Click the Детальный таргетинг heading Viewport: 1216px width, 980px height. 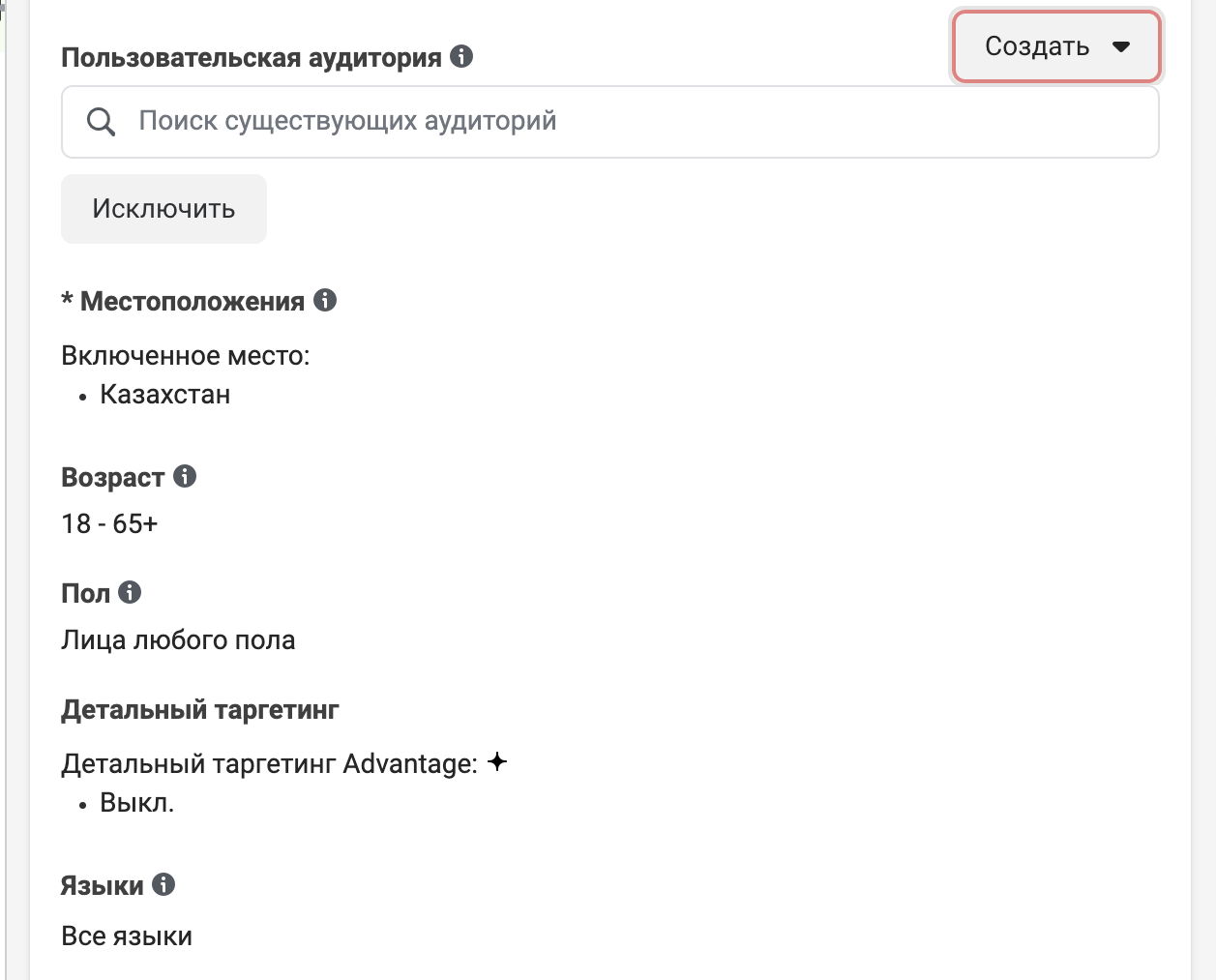tap(200, 710)
